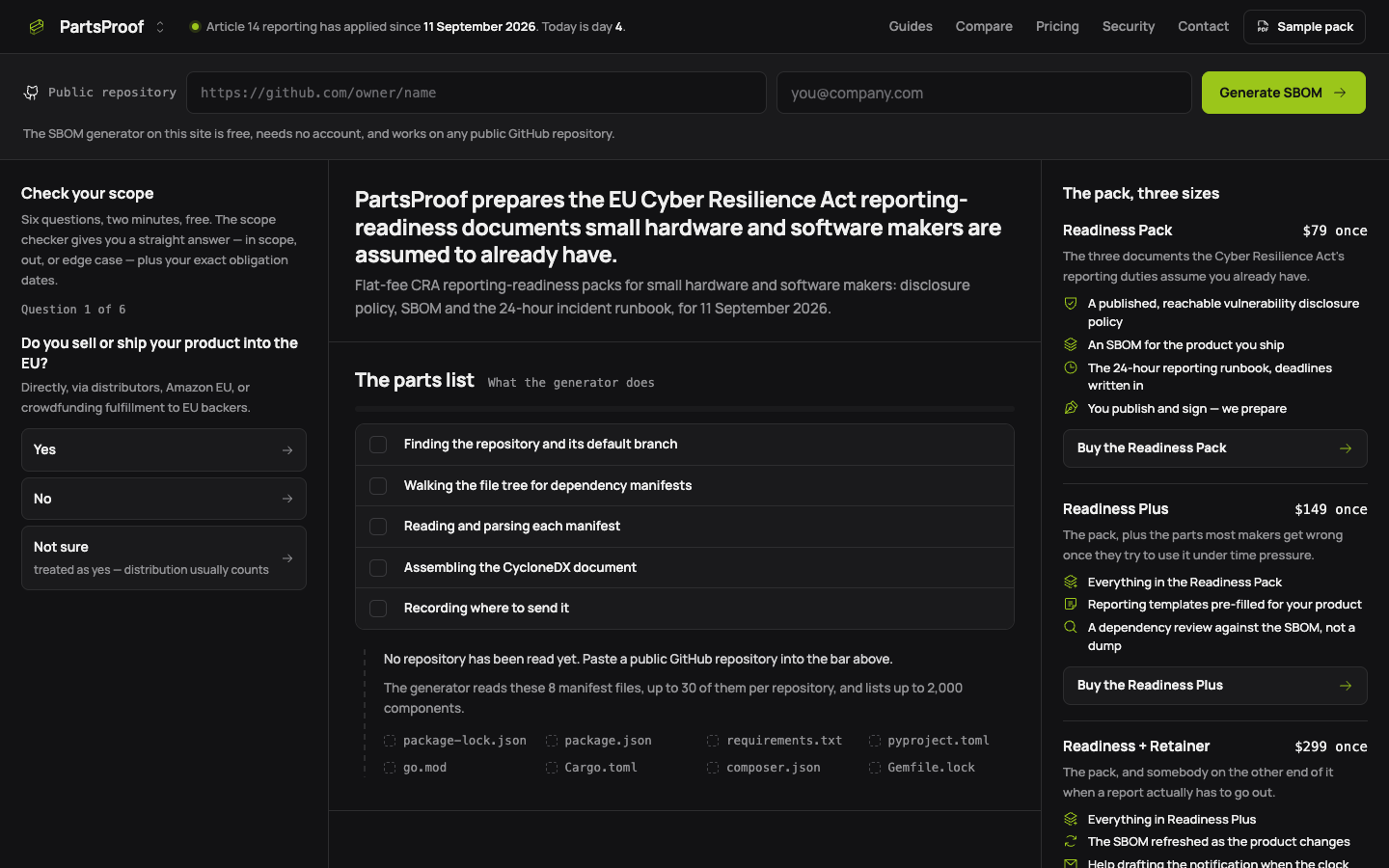This screenshot has width=1389, height=868.
Task: Click the magnifier icon beside dependency review
Action: (1071, 627)
